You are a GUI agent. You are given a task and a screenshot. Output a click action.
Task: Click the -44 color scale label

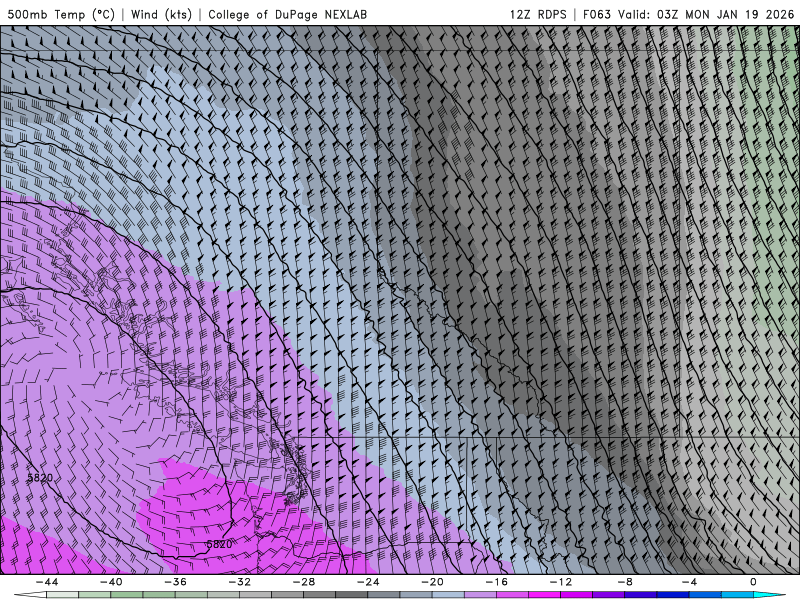[x=47, y=582]
